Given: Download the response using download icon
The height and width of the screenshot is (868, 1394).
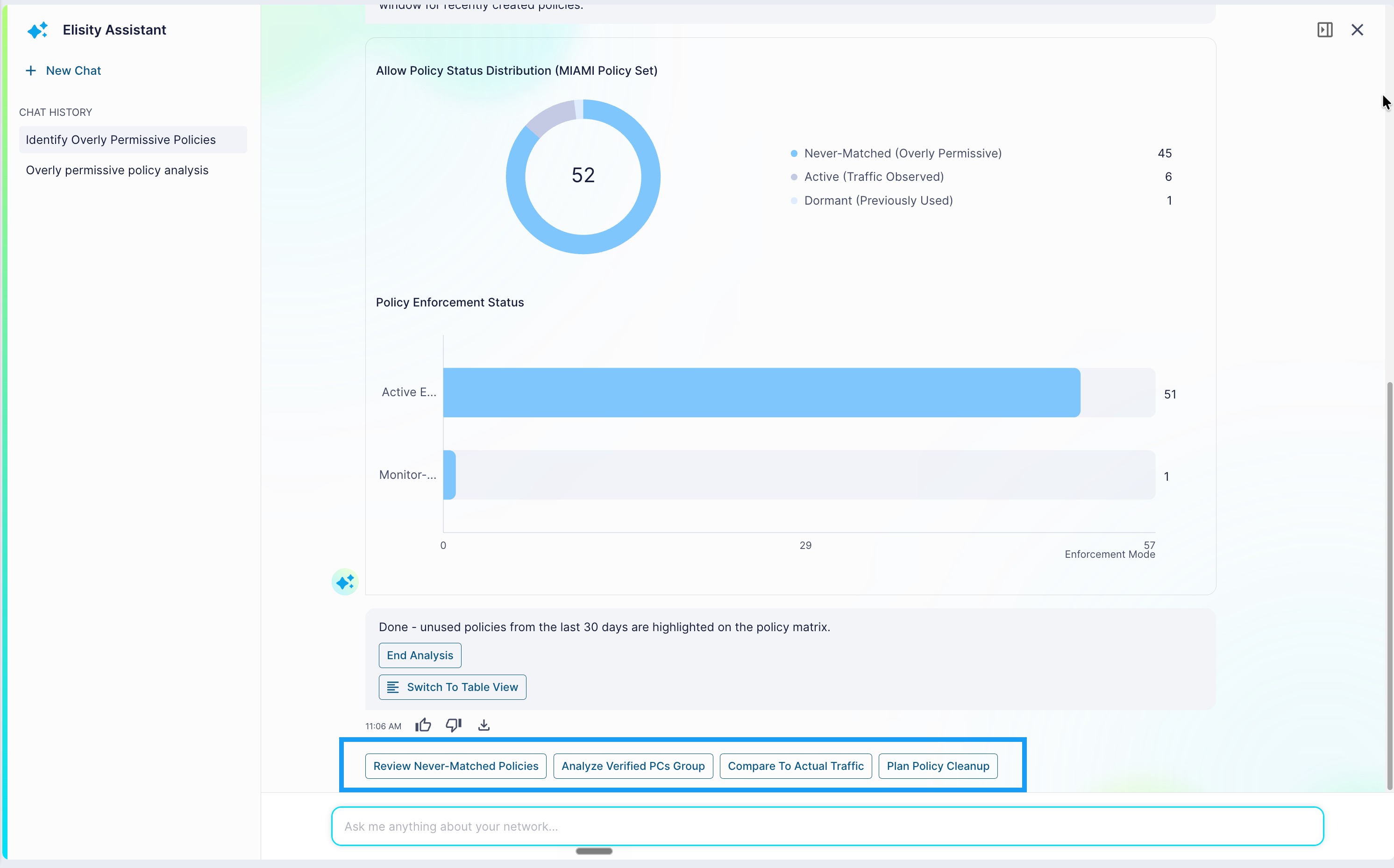Looking at the screenshot, I should [x=484, y=725].
